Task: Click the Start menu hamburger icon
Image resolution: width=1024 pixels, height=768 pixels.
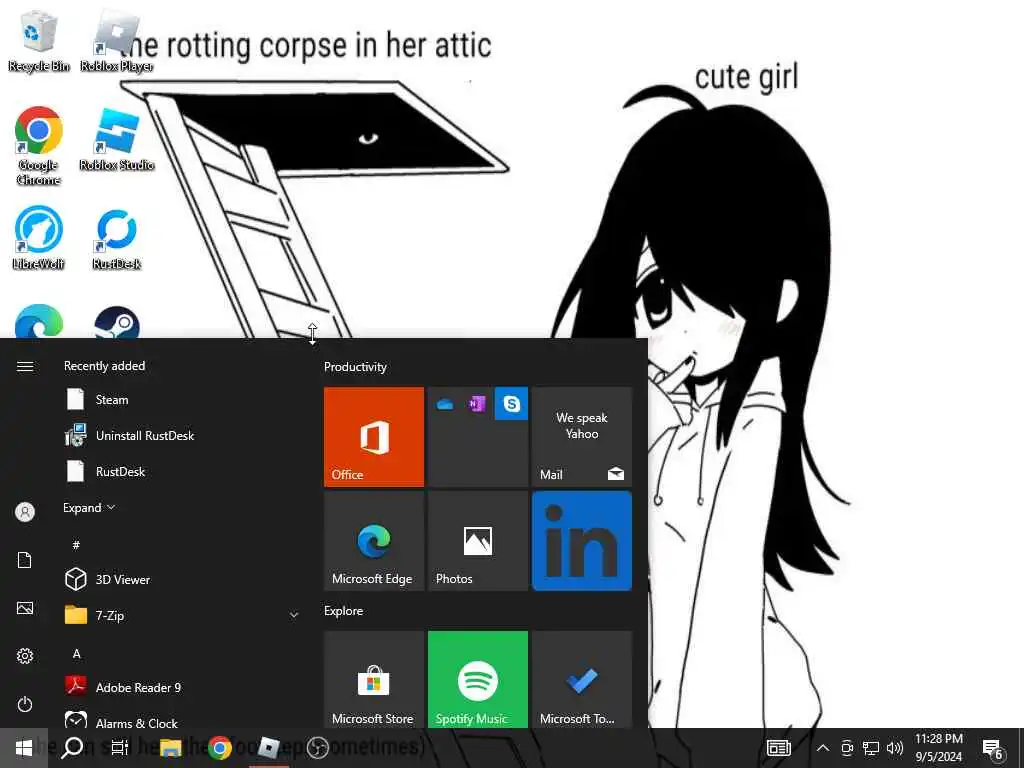Action: pos(25,366)
